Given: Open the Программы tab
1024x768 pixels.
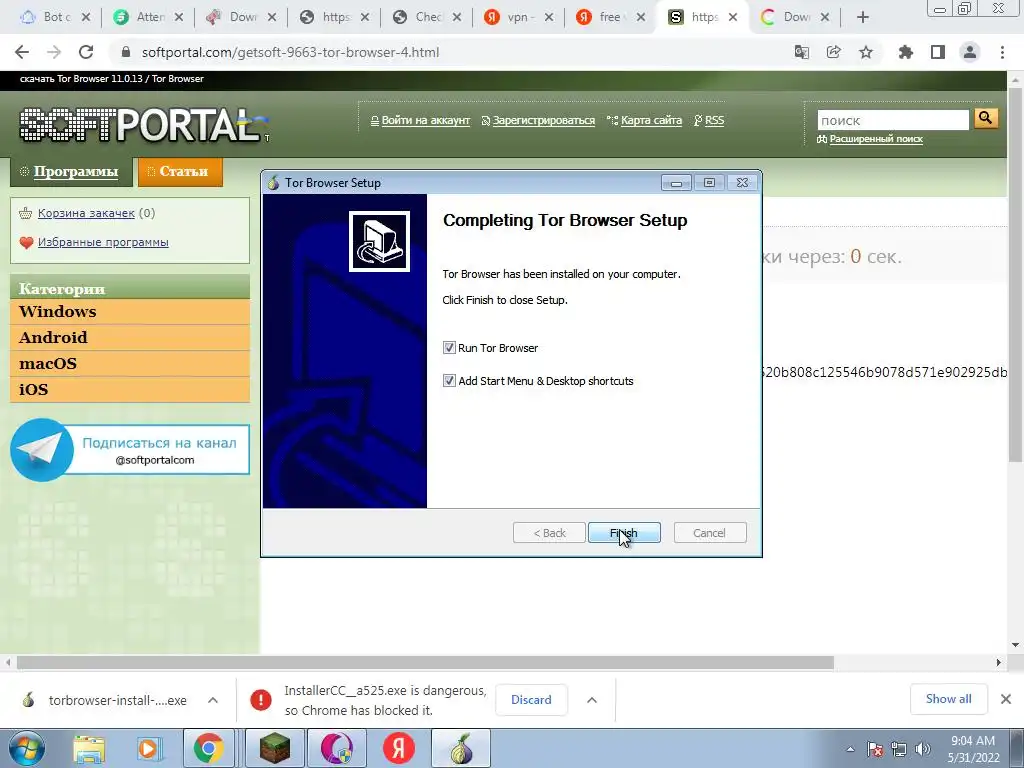Looking at the screenshot, I should pyautogui.click(x=71, y=172).
